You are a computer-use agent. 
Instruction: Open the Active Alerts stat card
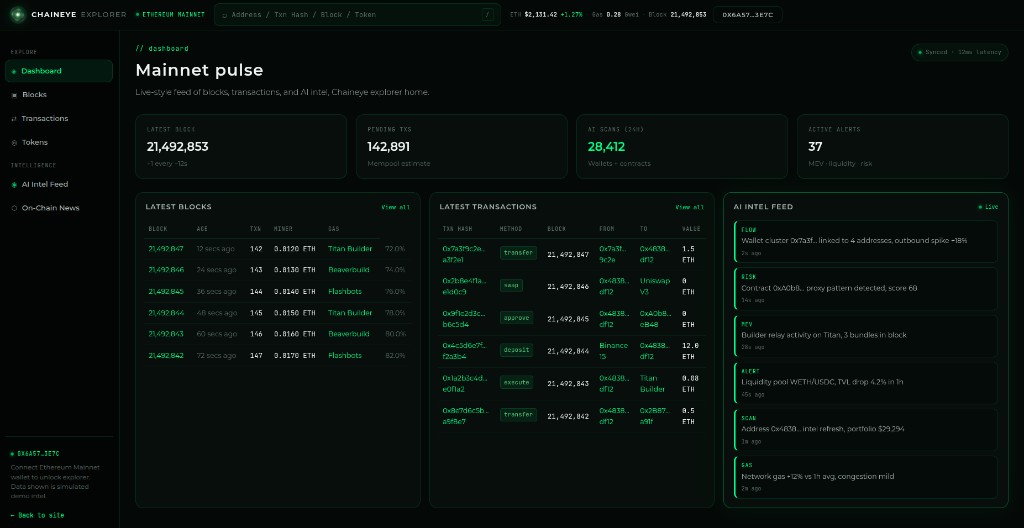pyautogui.click(x=903, y=146)
